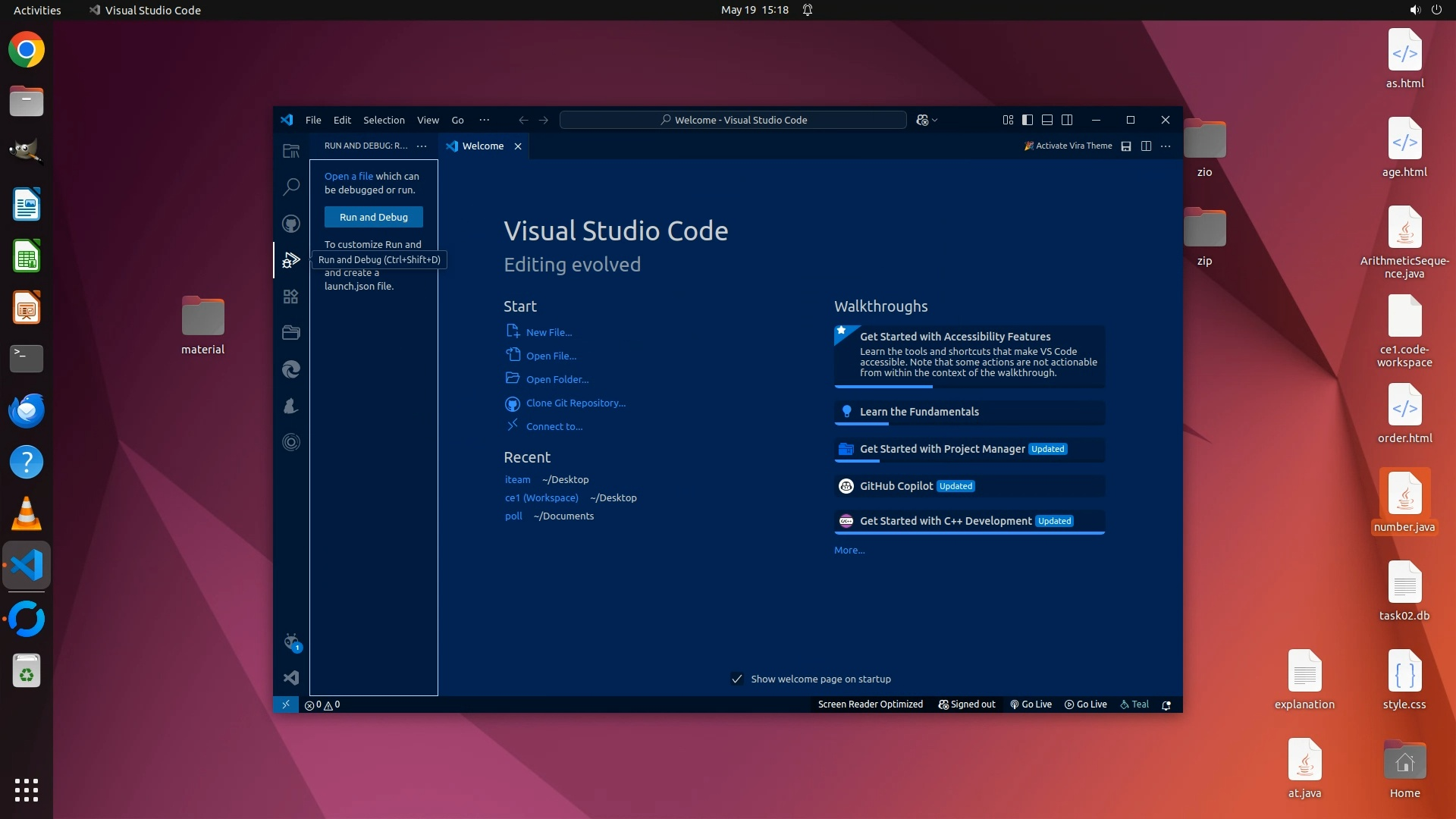The image size is (1456, 819).
Task: Open the Project Manager folder icon
Action: [x=291, y=333]
